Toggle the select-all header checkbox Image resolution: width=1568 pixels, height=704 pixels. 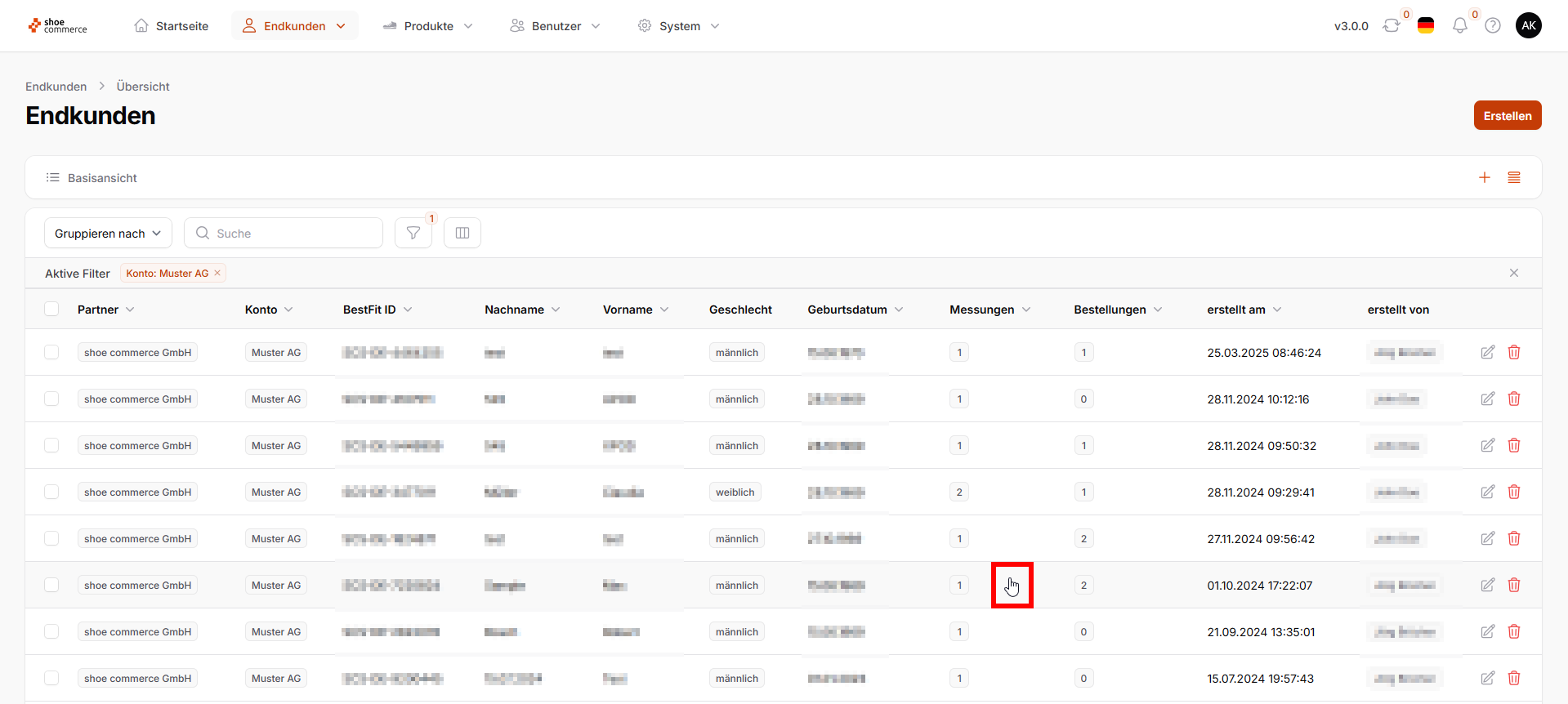point(51,309)
